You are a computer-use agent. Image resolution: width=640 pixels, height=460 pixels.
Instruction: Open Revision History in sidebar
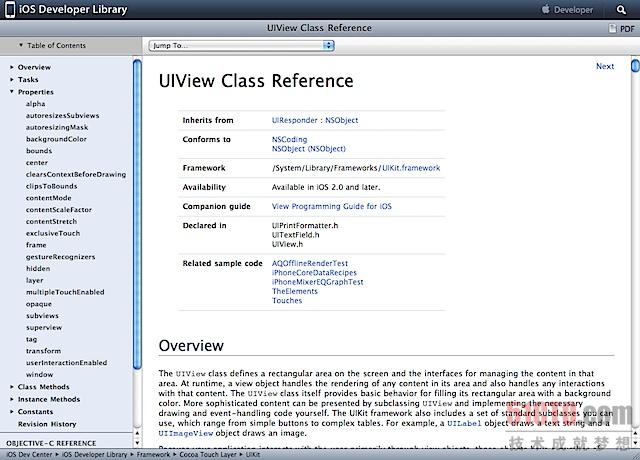click(x=47, y=424)
